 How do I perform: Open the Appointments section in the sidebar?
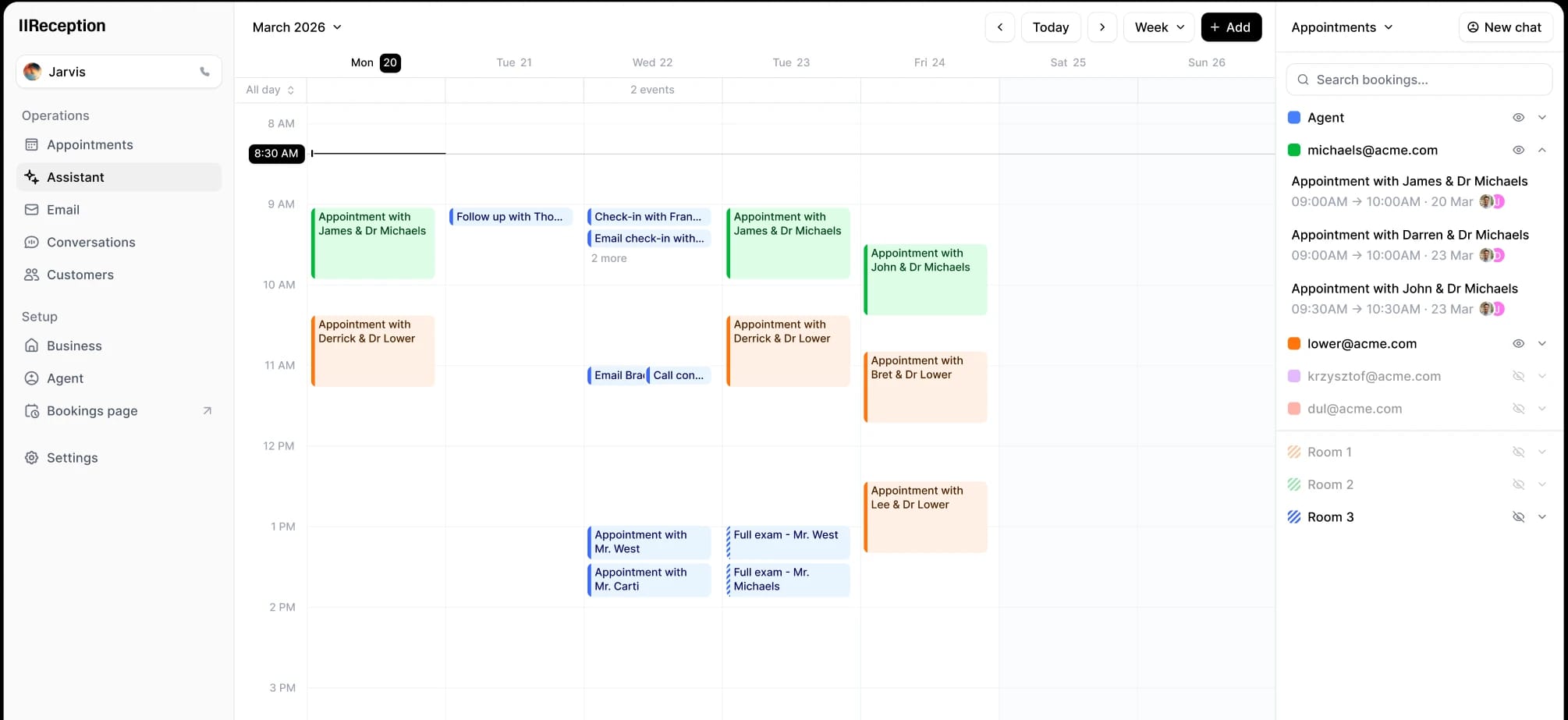coord(90,144)
